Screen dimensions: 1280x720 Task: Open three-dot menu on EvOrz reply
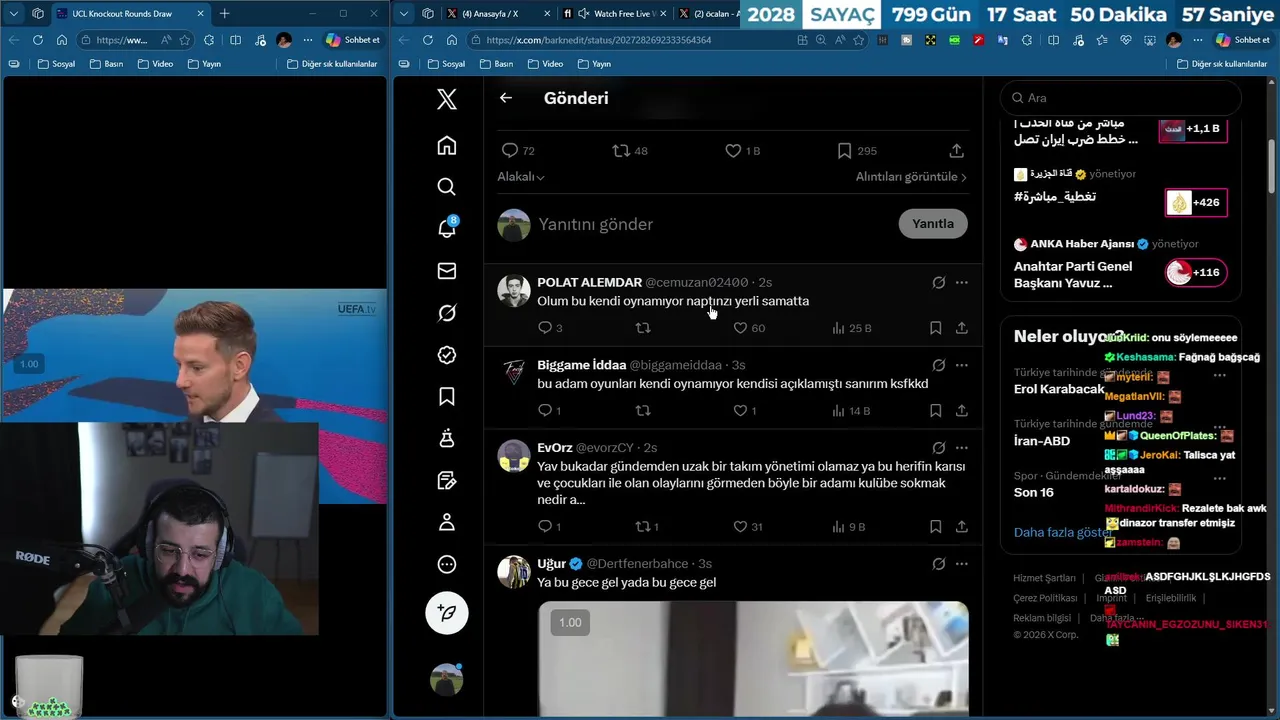click(x=962, y=448)
